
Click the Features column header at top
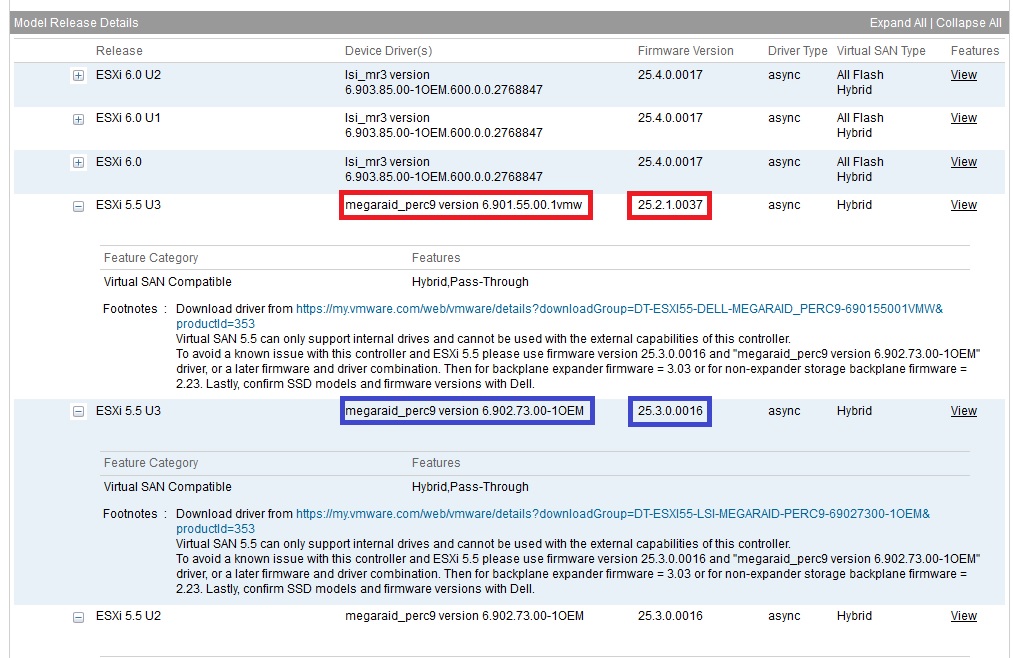coord(974,50)
